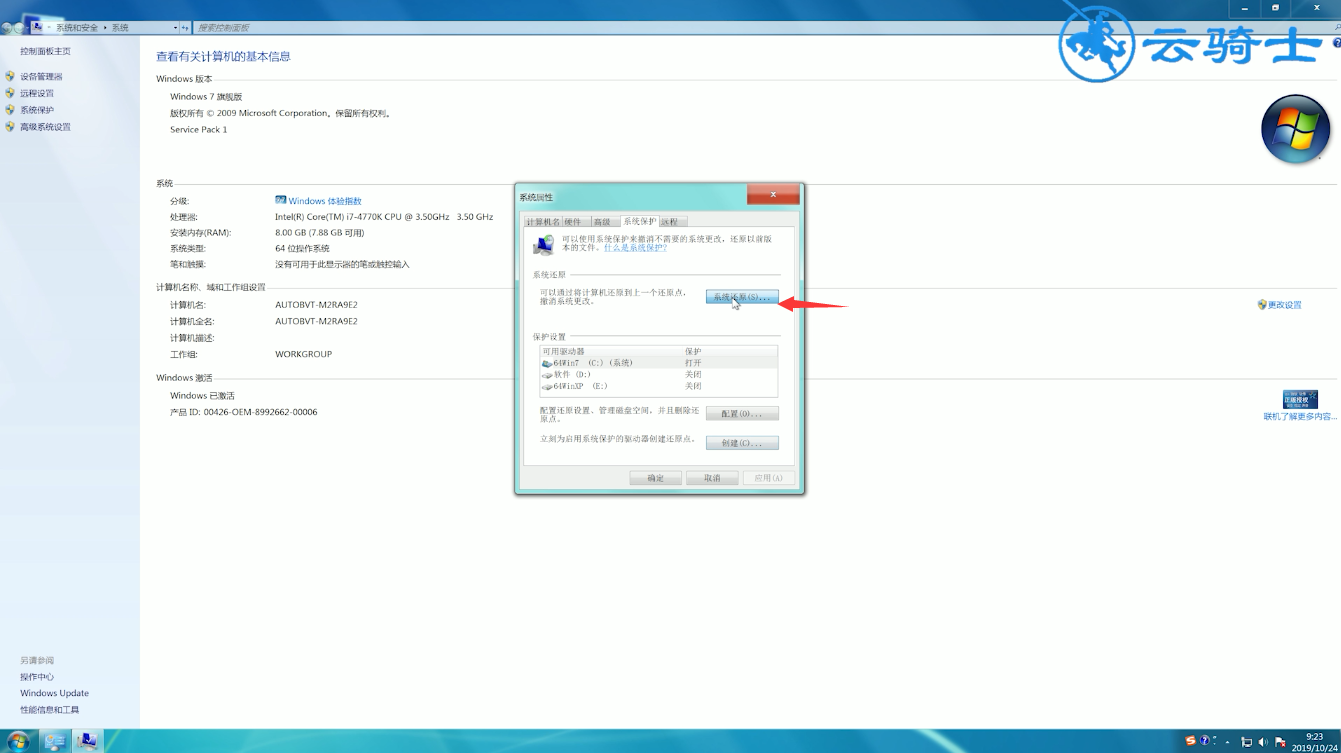Click the blue help icon in the tray

1206,742
